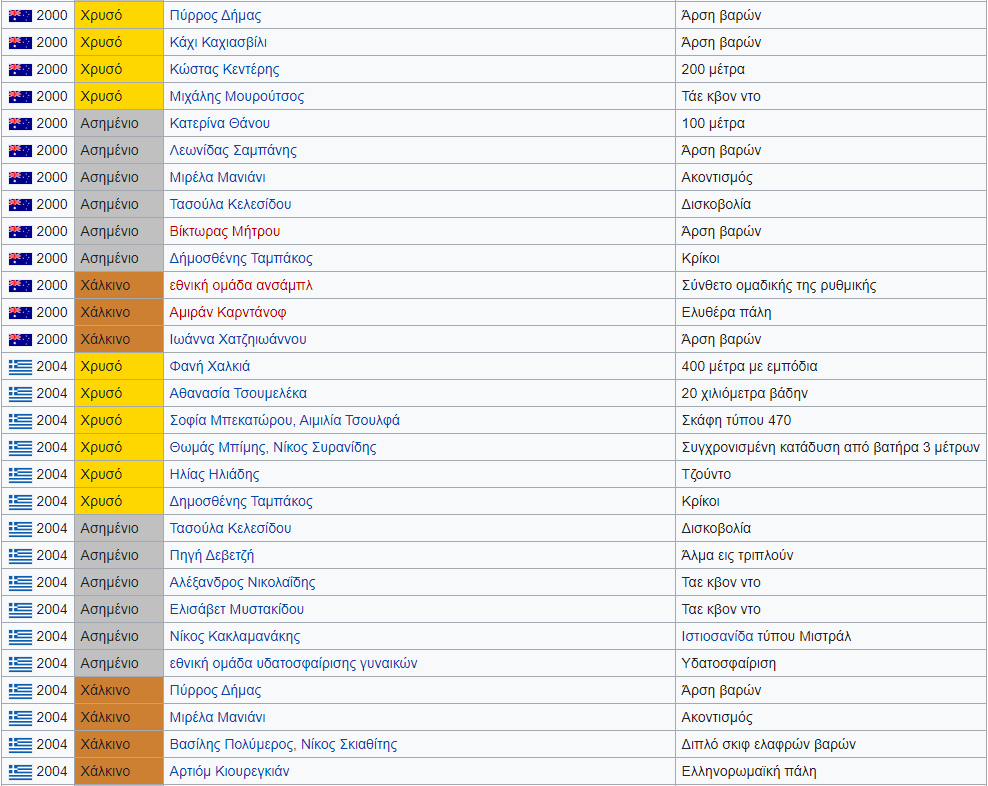
Task: Click the Greek flag in Αρτιόμ Κιουρεγκιάν row
Action: (x=20, y=772)
